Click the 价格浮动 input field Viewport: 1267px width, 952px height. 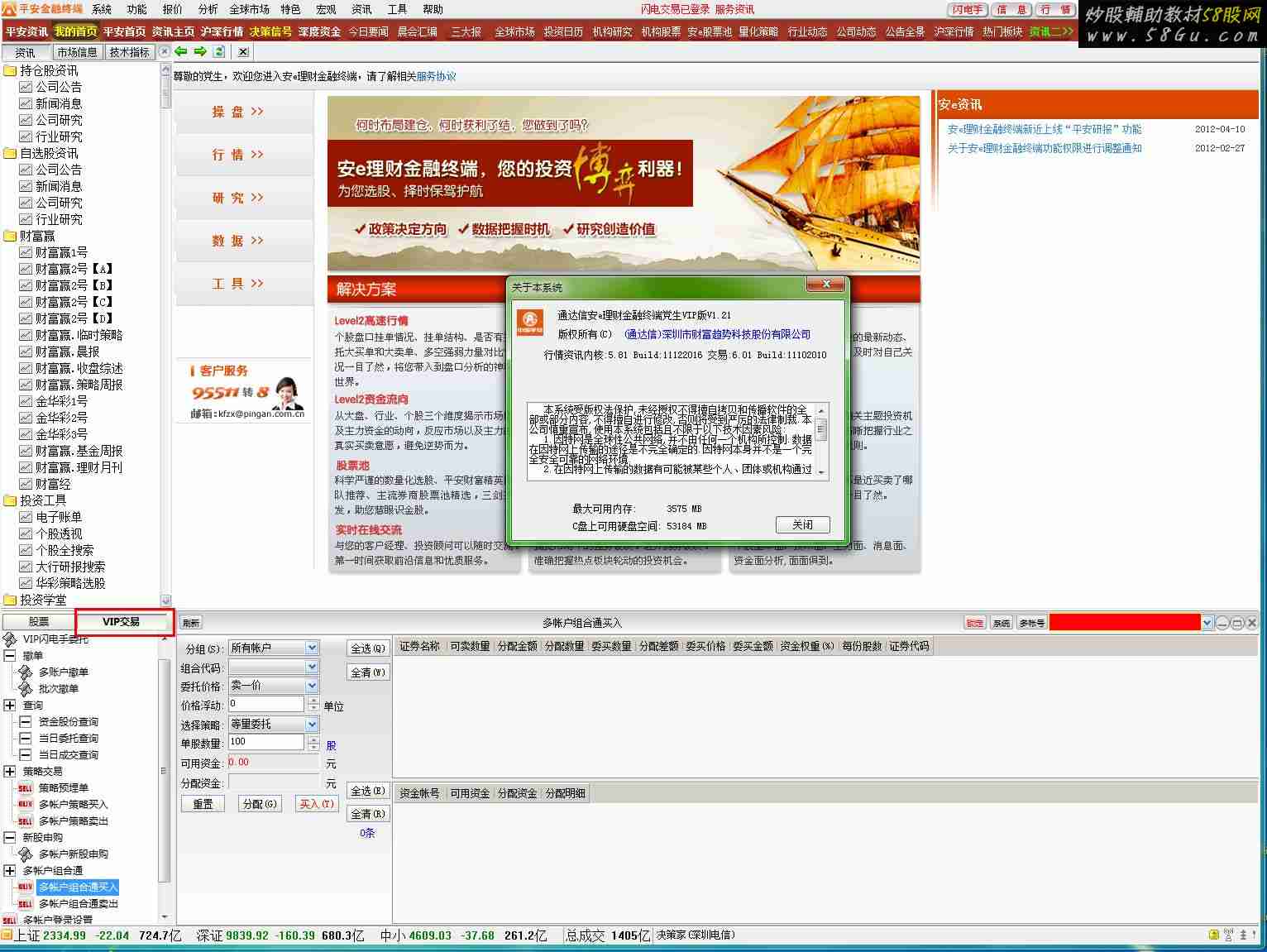point(266,704)
